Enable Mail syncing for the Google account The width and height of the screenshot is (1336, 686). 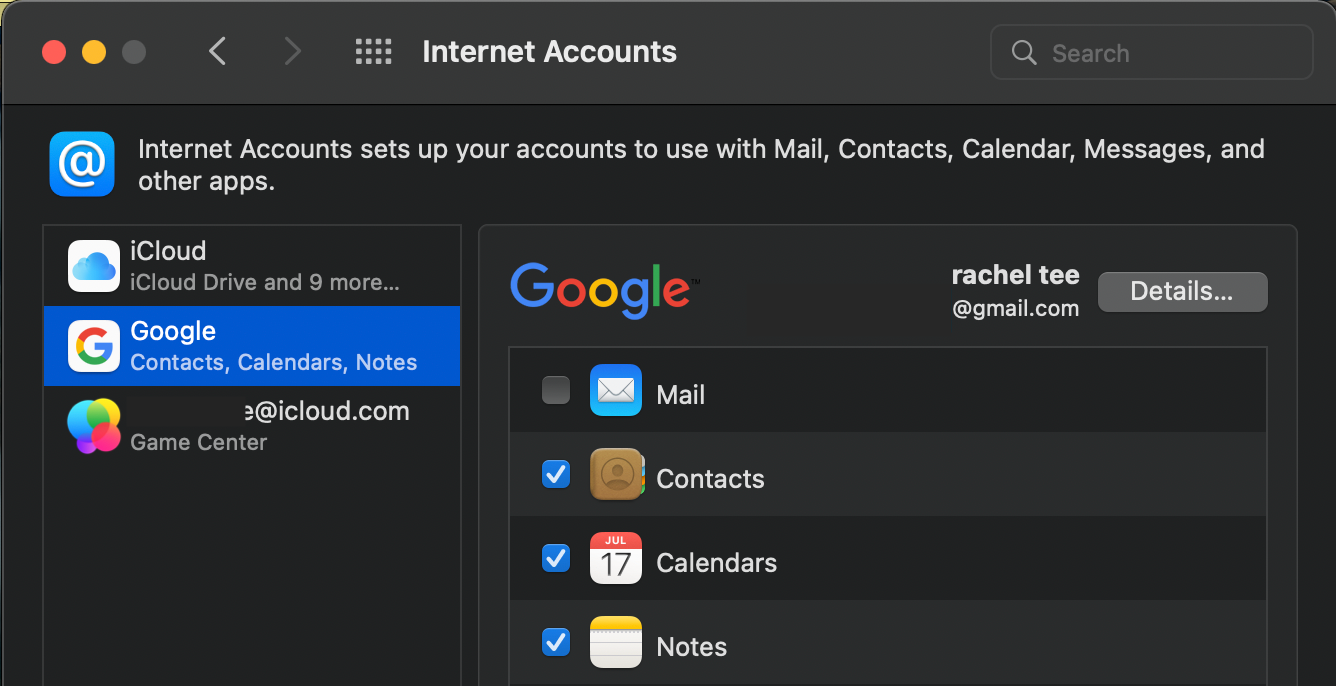pyautogui.click(x=556, y=390)
